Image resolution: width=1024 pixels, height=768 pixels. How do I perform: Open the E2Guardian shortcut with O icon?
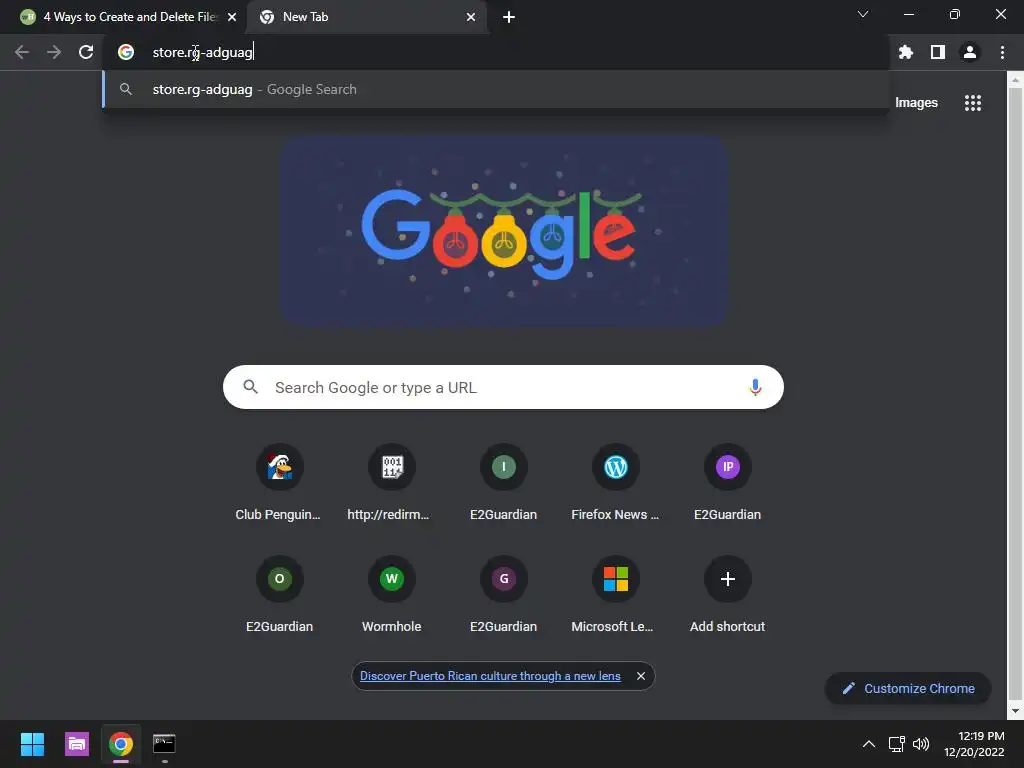coord(279,595)
